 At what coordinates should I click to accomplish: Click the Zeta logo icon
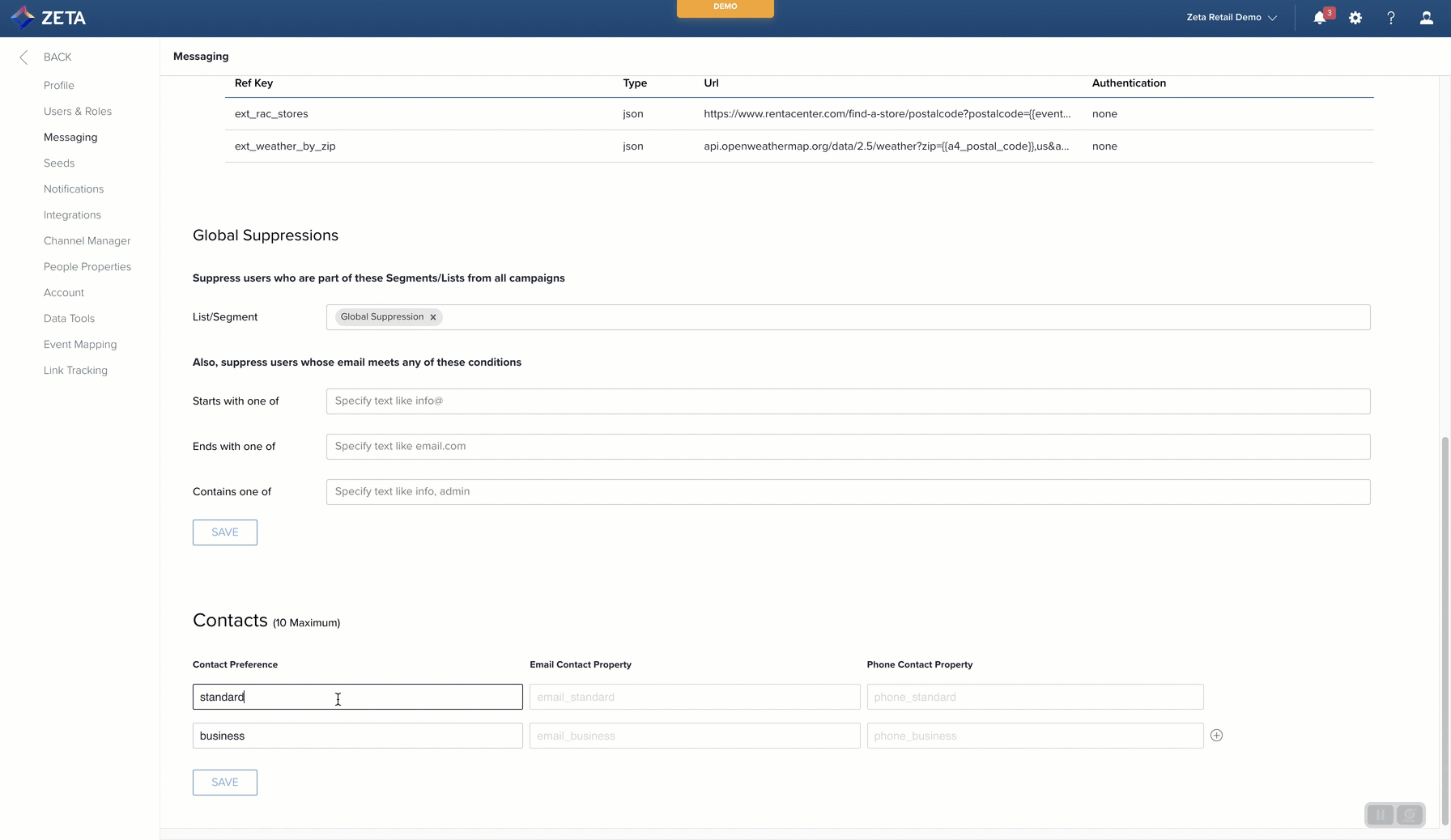[23, 17]
